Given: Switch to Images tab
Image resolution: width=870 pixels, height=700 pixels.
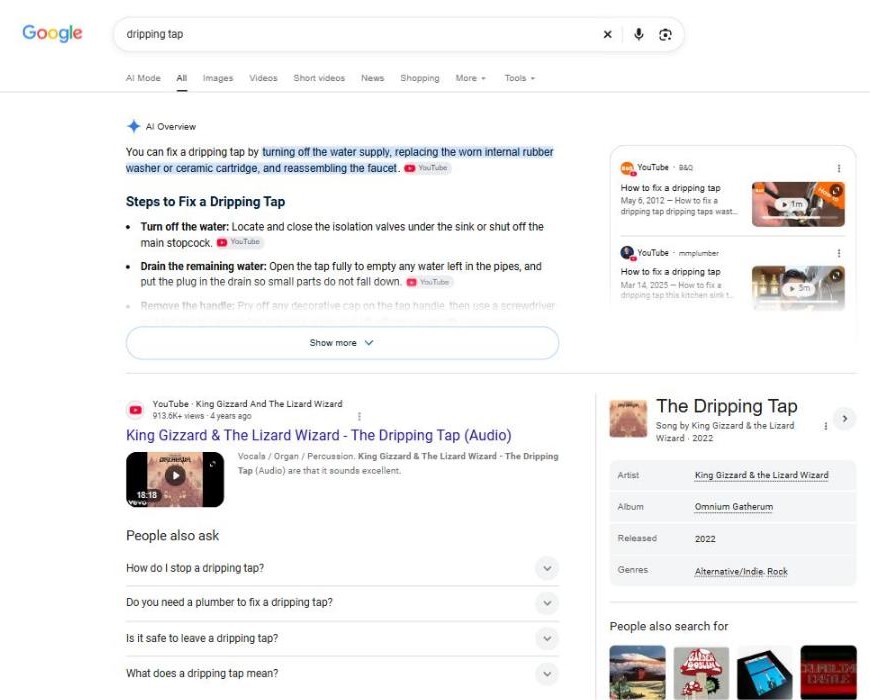Looking at the screenshot, I should (218, 78).
